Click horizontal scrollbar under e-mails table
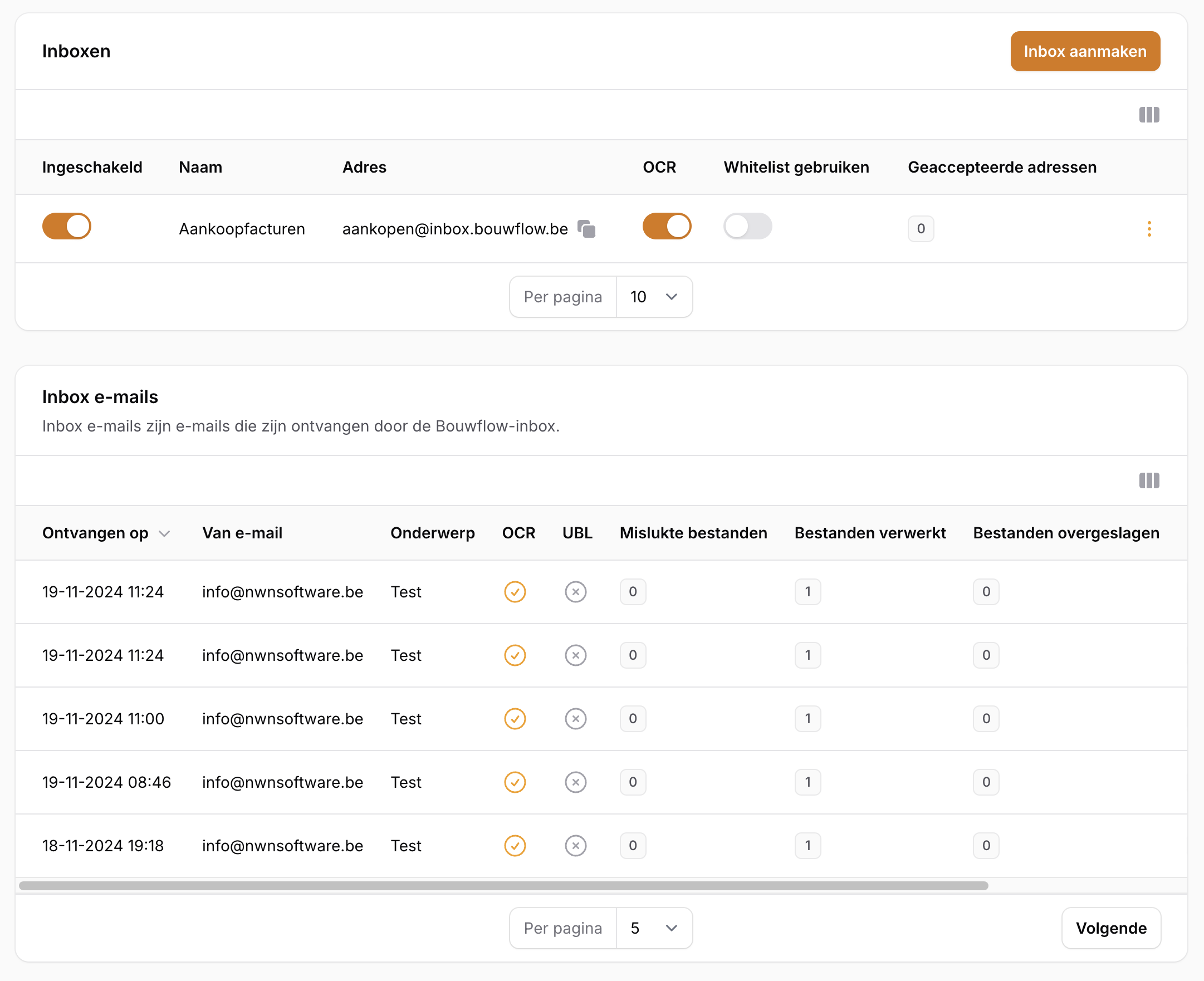The width and height of the screenshot is (1204, 981). (503, 885)
